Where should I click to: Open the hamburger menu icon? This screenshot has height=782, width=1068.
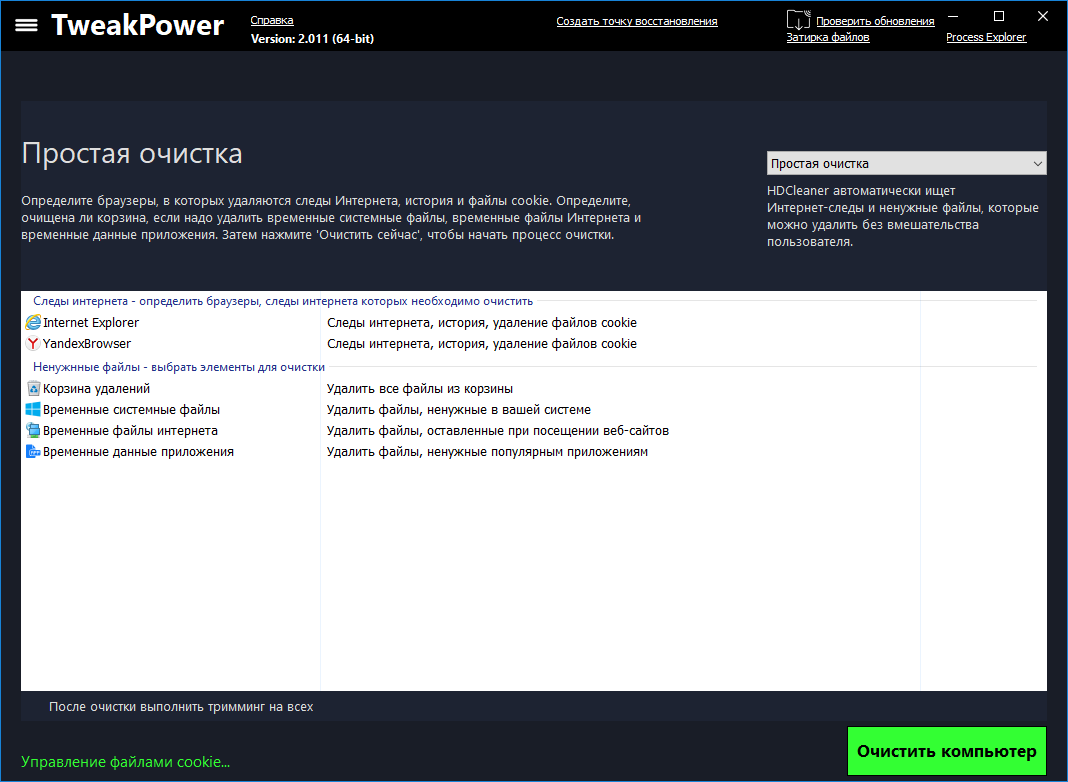27,25
